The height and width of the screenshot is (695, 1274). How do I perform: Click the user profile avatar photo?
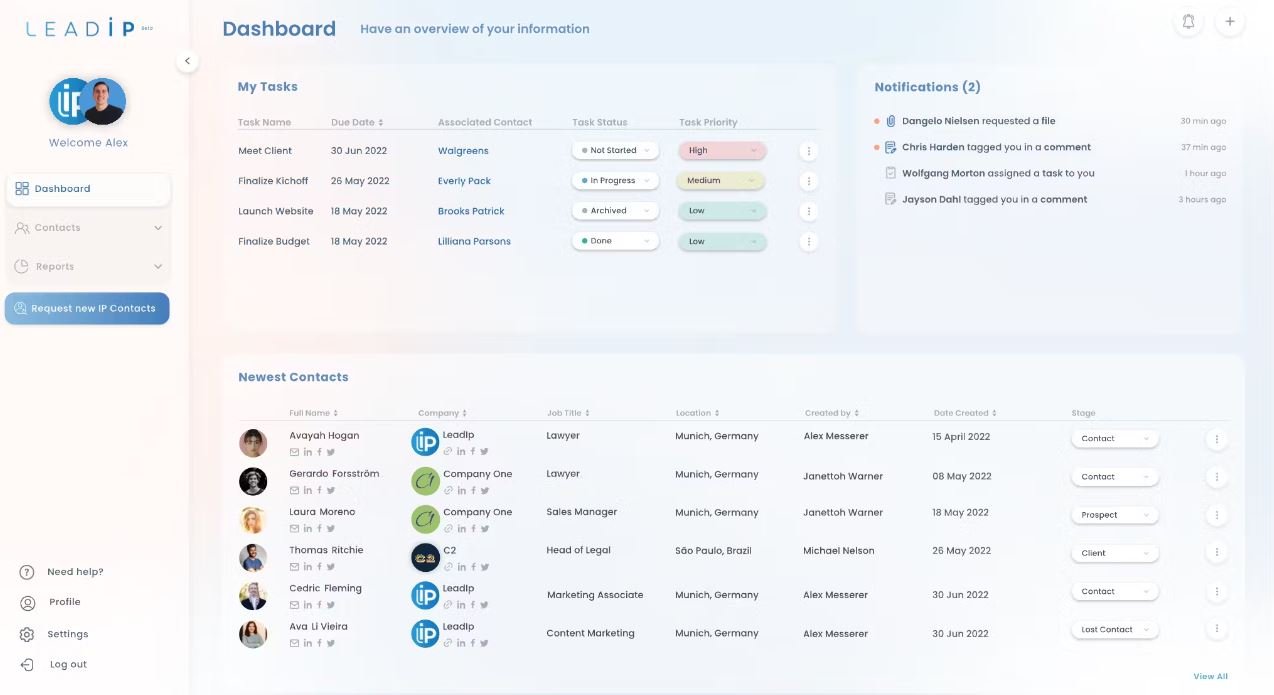coord(103,101)
